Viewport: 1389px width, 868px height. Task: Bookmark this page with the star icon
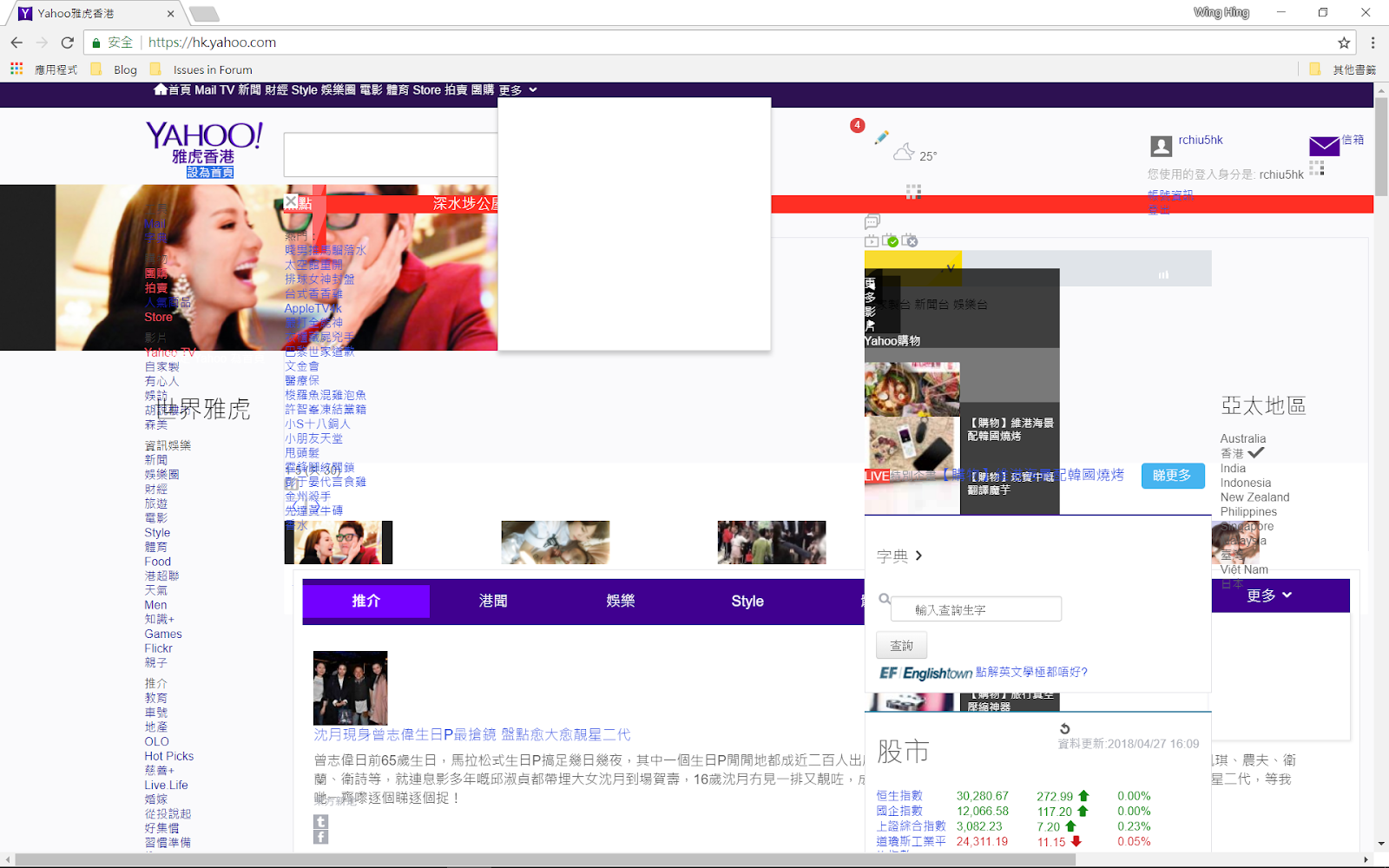[x=1344, y=43]
